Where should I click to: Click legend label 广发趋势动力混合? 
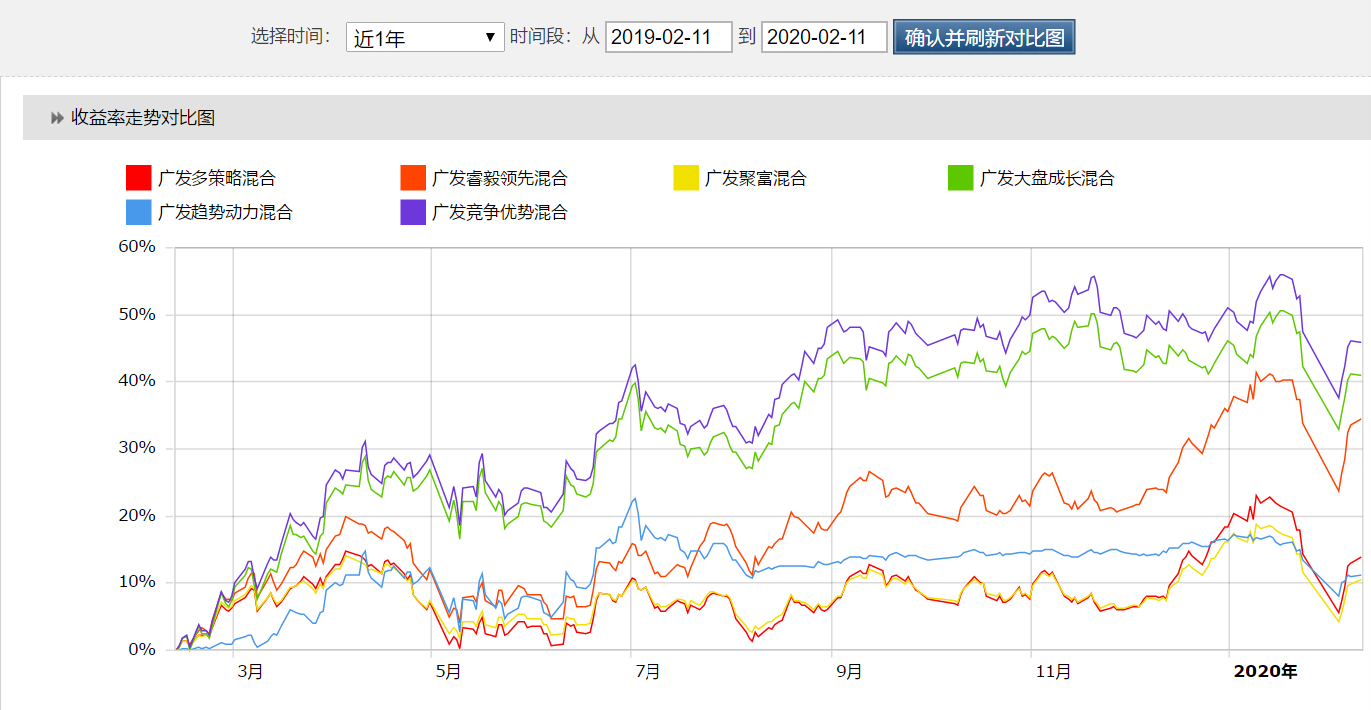click(225, 212)
